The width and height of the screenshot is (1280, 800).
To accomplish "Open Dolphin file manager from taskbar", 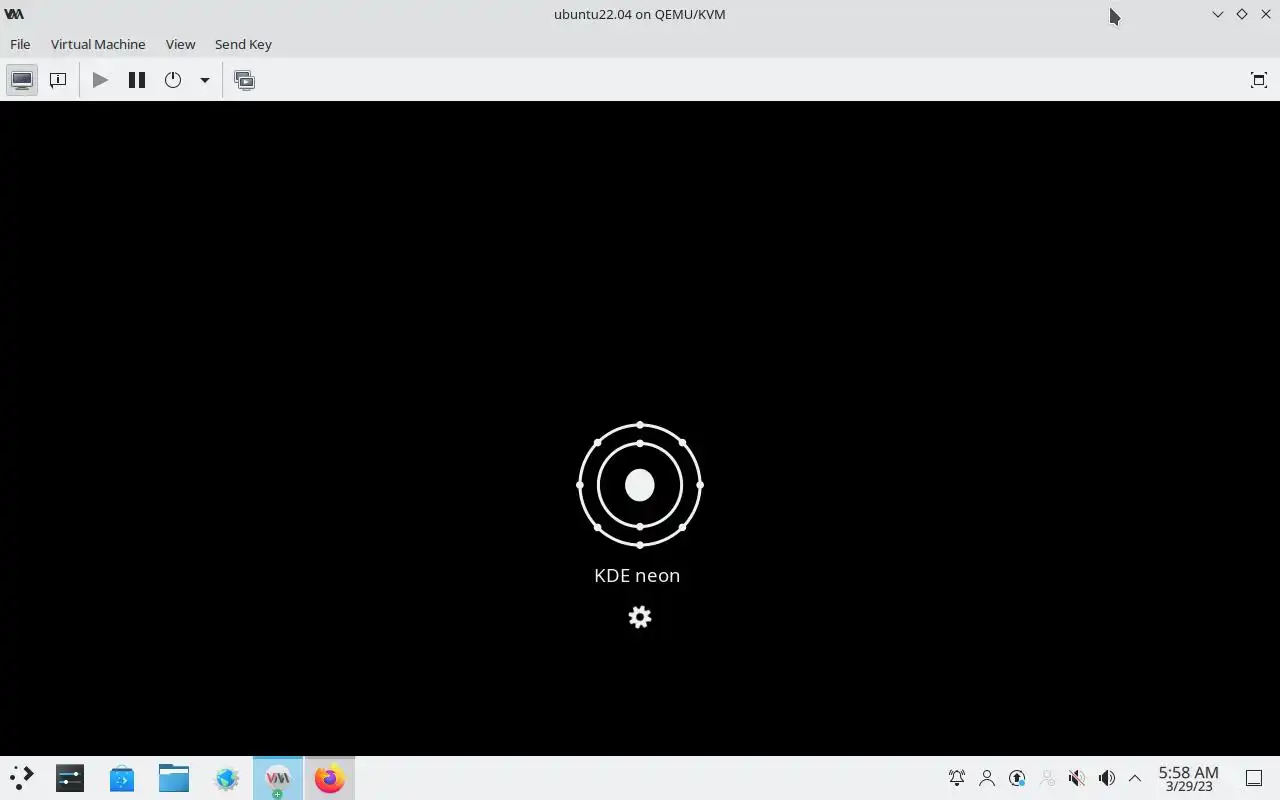I will tap(174, 778).
